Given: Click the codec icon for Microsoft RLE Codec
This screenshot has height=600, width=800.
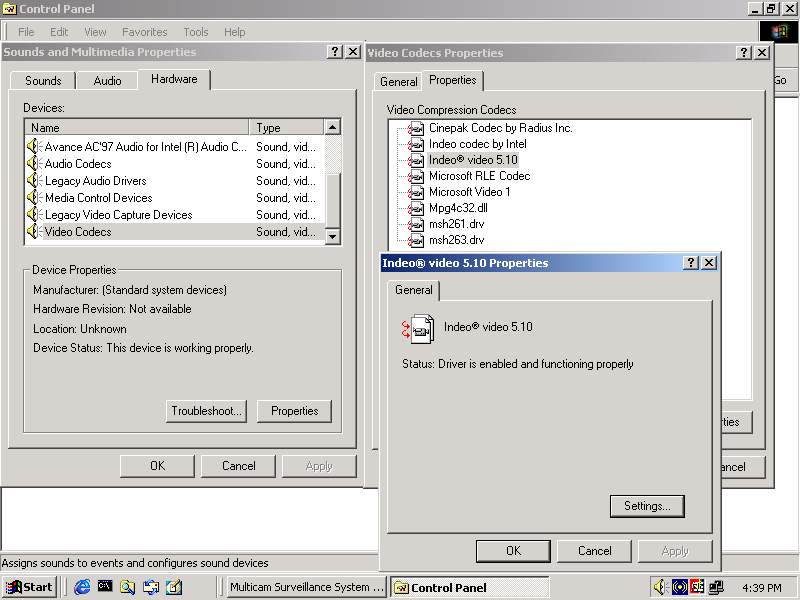Looking at the screenshot, I should click(416, 176).
